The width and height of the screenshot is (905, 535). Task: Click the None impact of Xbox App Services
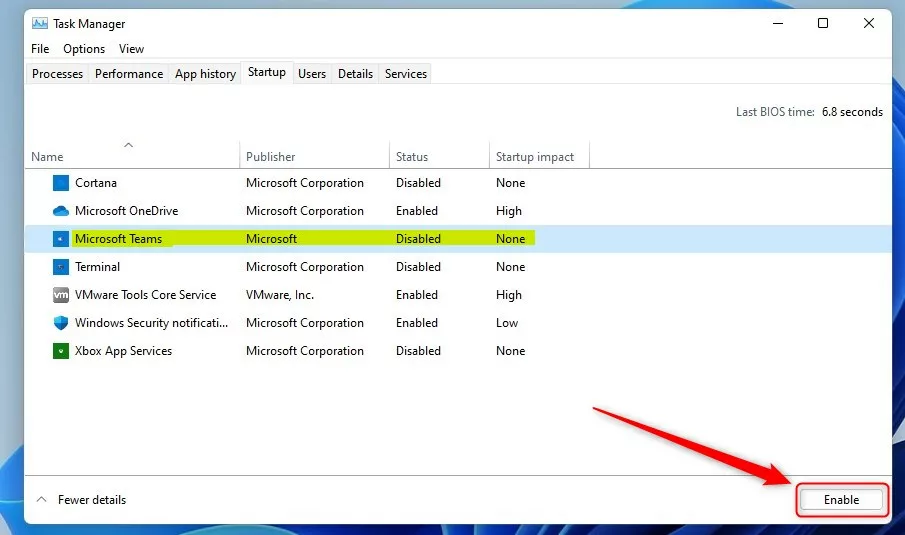pyautogui.click(x=510, y=351)
